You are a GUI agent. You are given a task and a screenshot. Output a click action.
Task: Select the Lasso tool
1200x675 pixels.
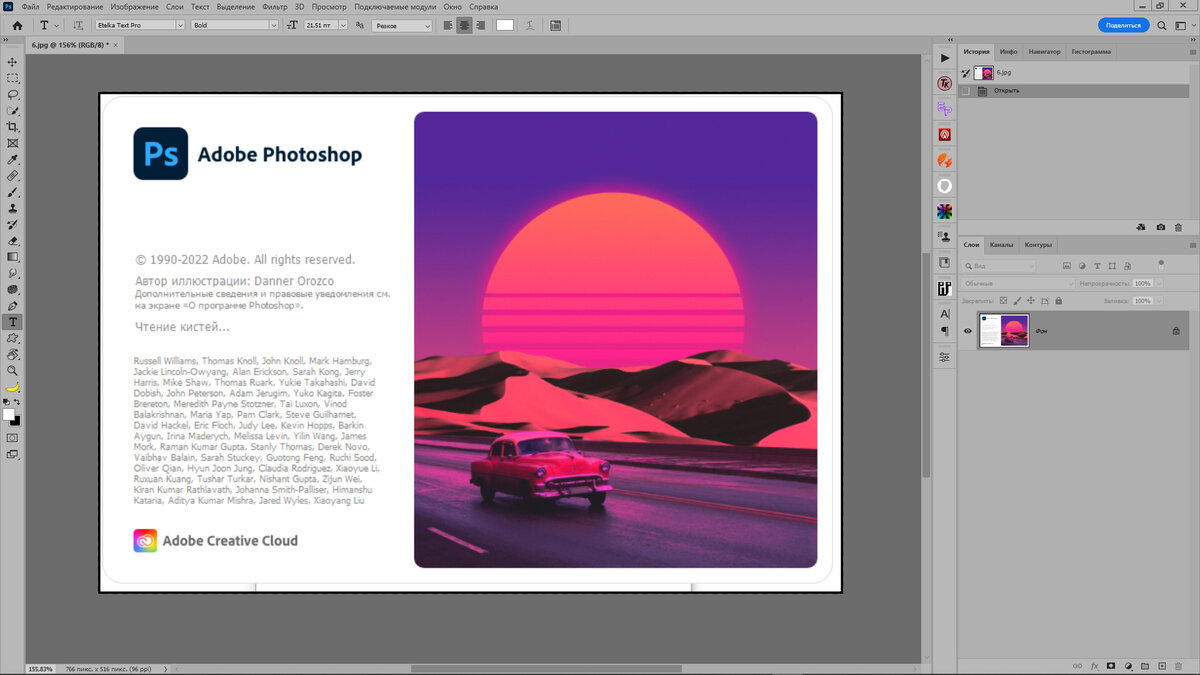point(13,94)
